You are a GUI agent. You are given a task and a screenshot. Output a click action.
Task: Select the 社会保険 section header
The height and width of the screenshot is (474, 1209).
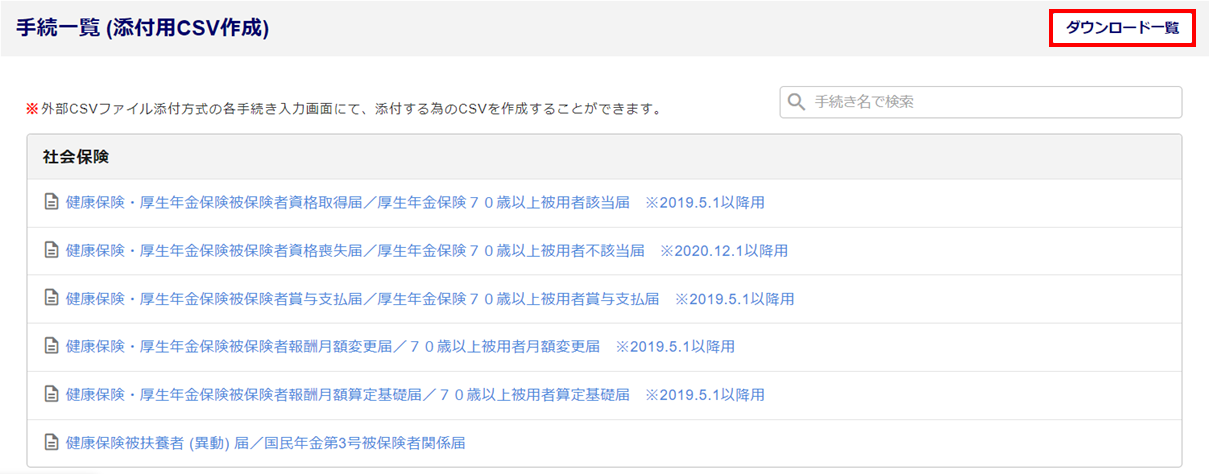(x=604, y=157)
